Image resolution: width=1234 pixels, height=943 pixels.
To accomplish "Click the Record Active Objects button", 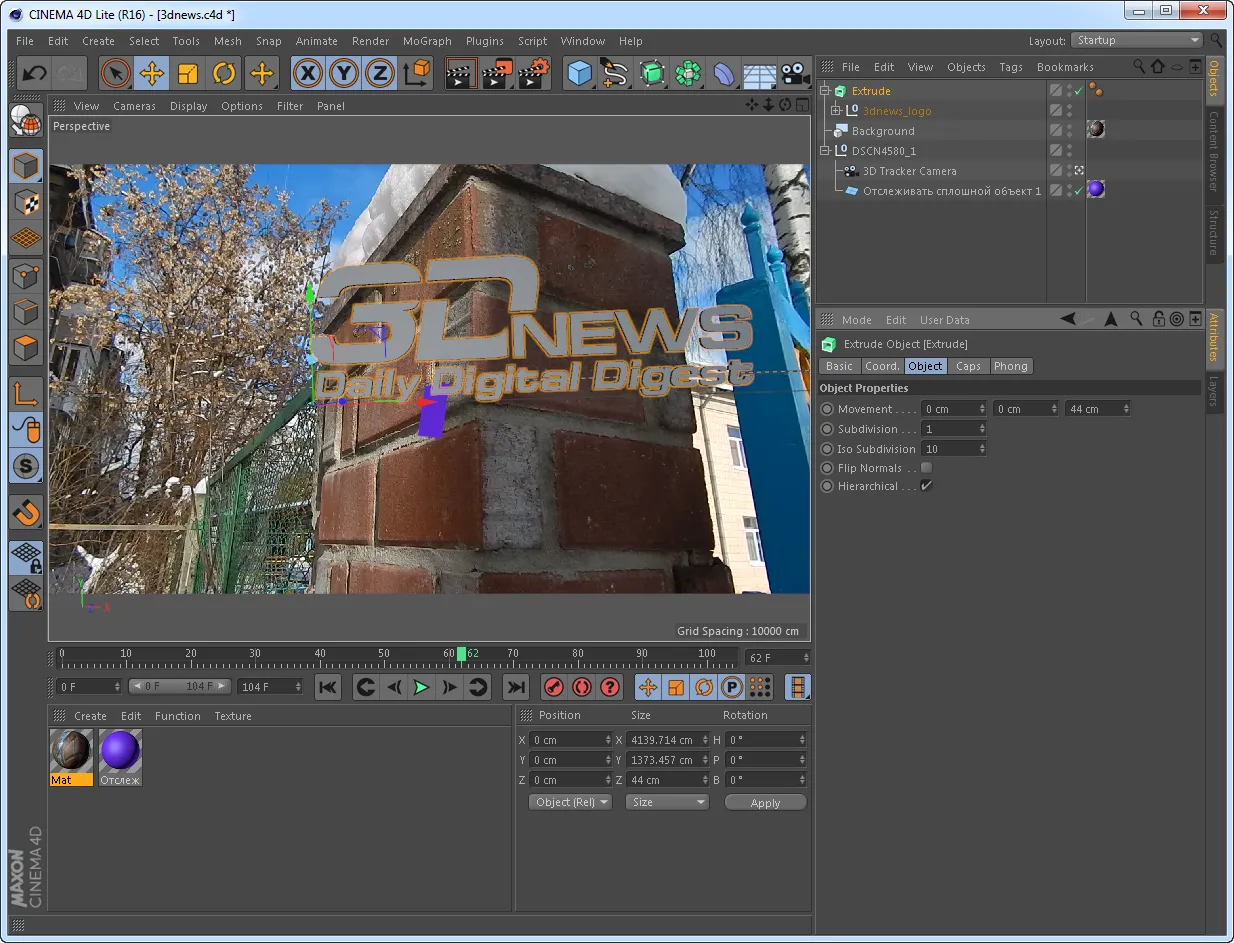I will coord(553,687).
